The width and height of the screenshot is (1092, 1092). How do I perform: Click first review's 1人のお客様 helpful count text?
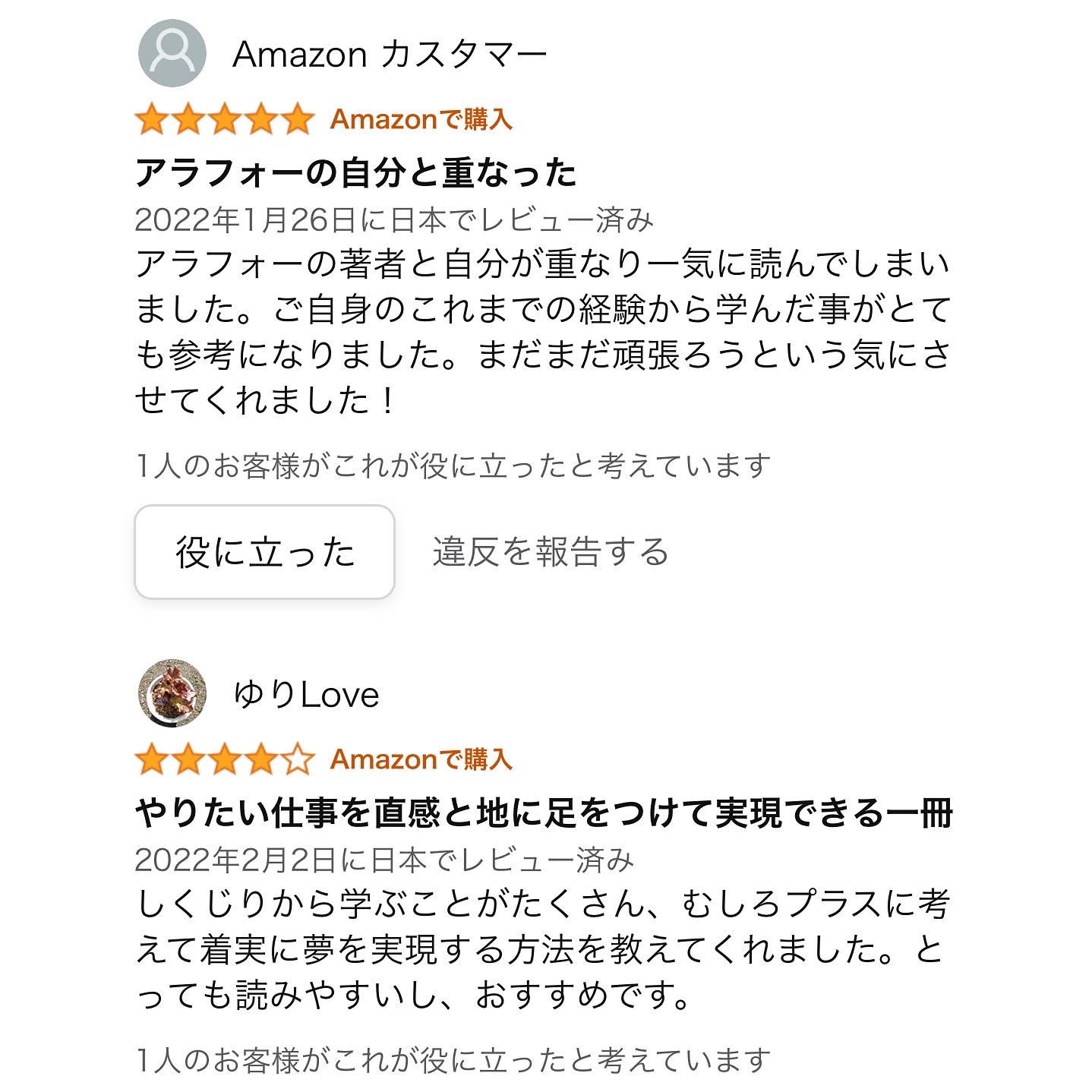point(453,466)
